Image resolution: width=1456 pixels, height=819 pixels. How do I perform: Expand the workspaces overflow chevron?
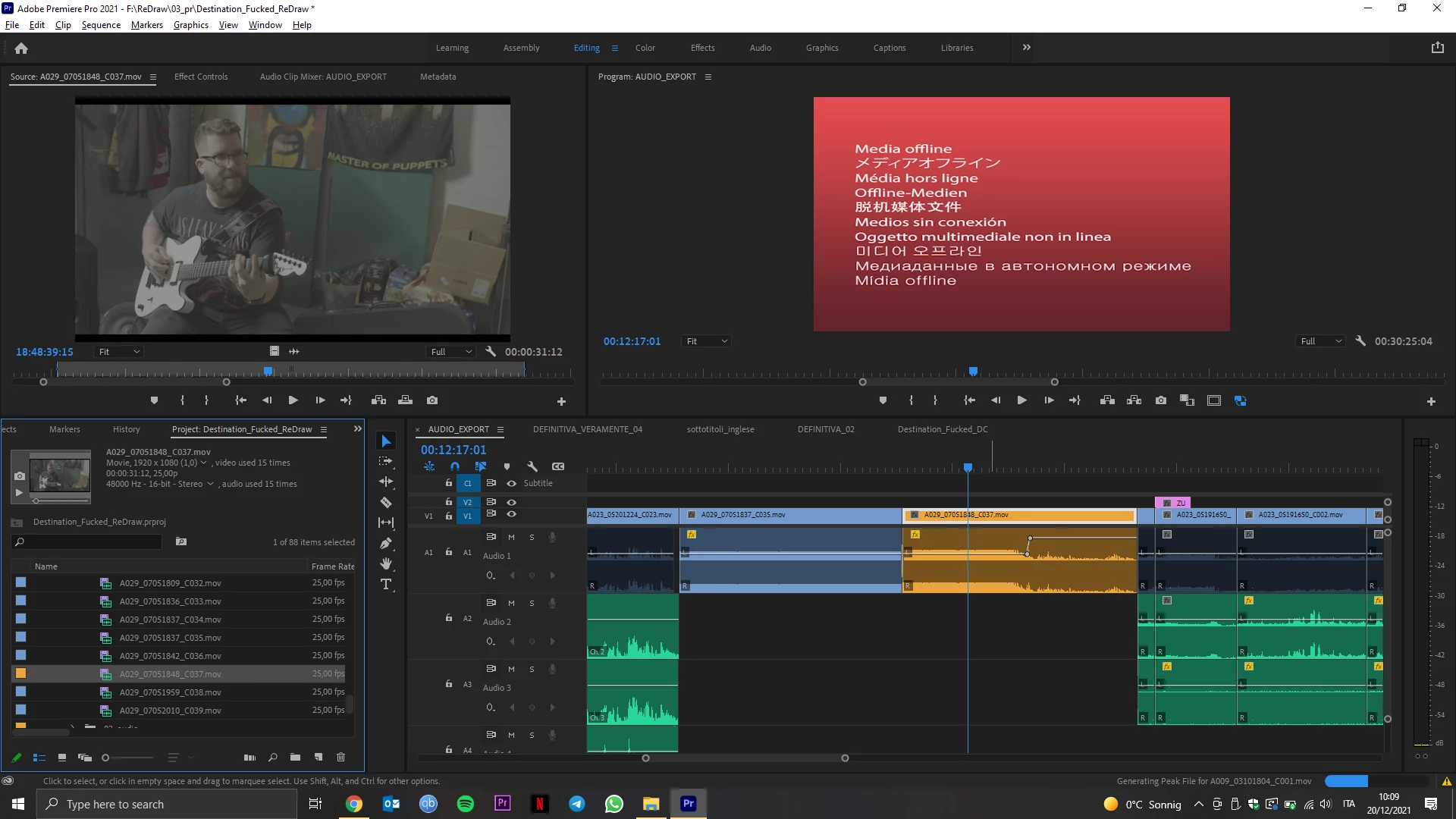[1026, 47]
